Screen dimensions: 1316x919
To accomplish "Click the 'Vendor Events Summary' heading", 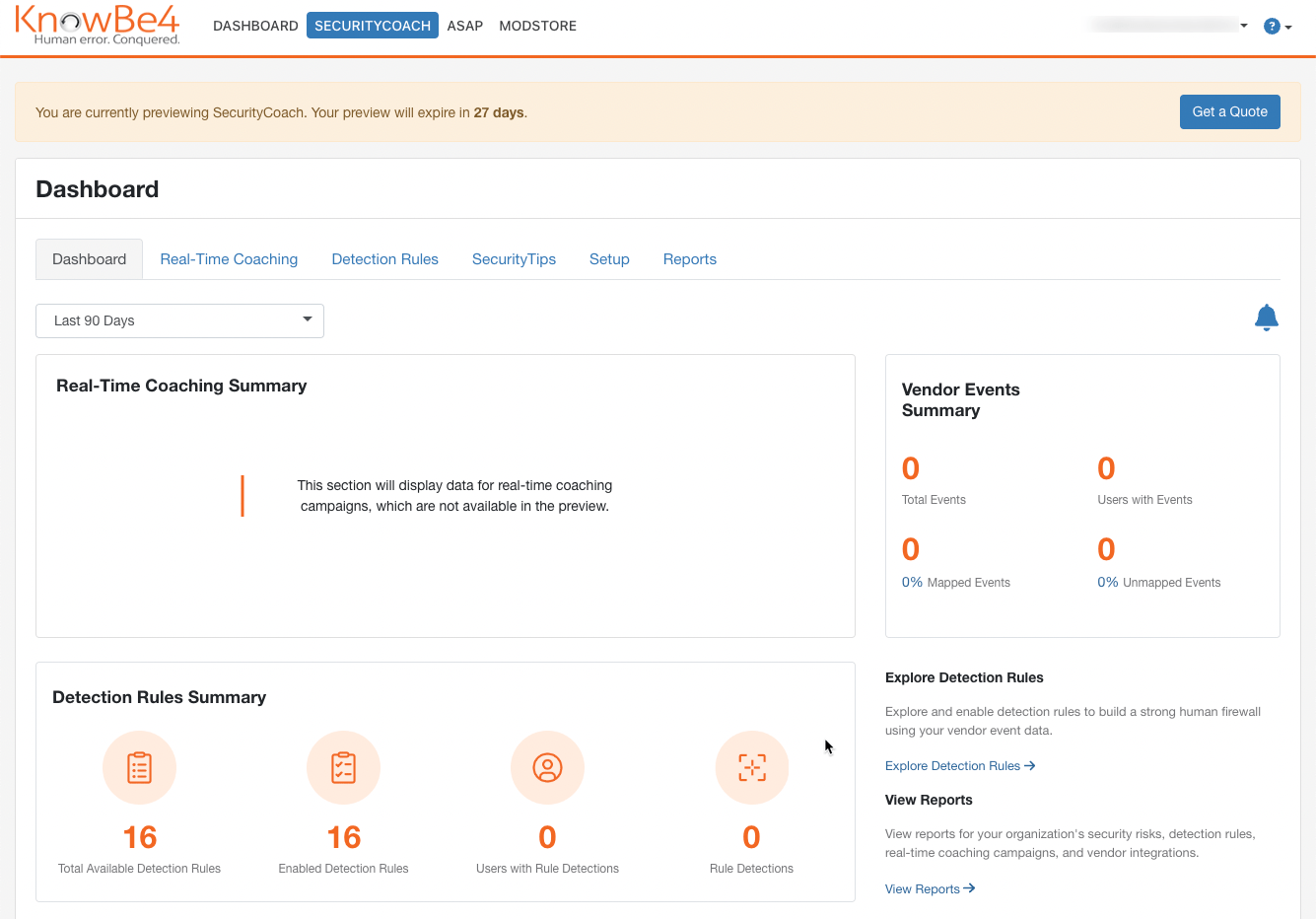I will pyautogui.click(x=961, y=399).
